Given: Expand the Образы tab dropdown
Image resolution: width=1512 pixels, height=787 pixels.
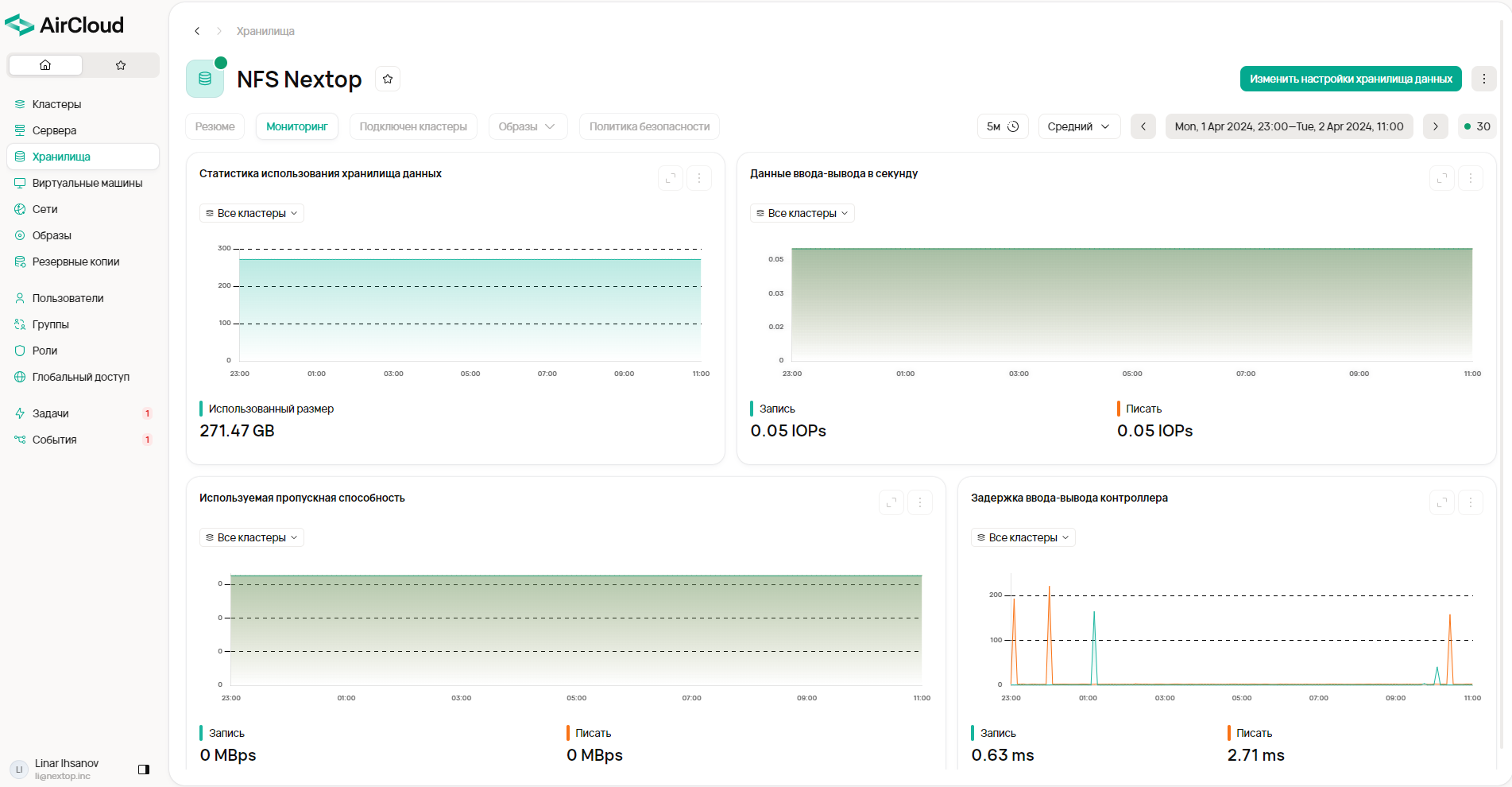Looking at the screenshot, I should point(527,126).
